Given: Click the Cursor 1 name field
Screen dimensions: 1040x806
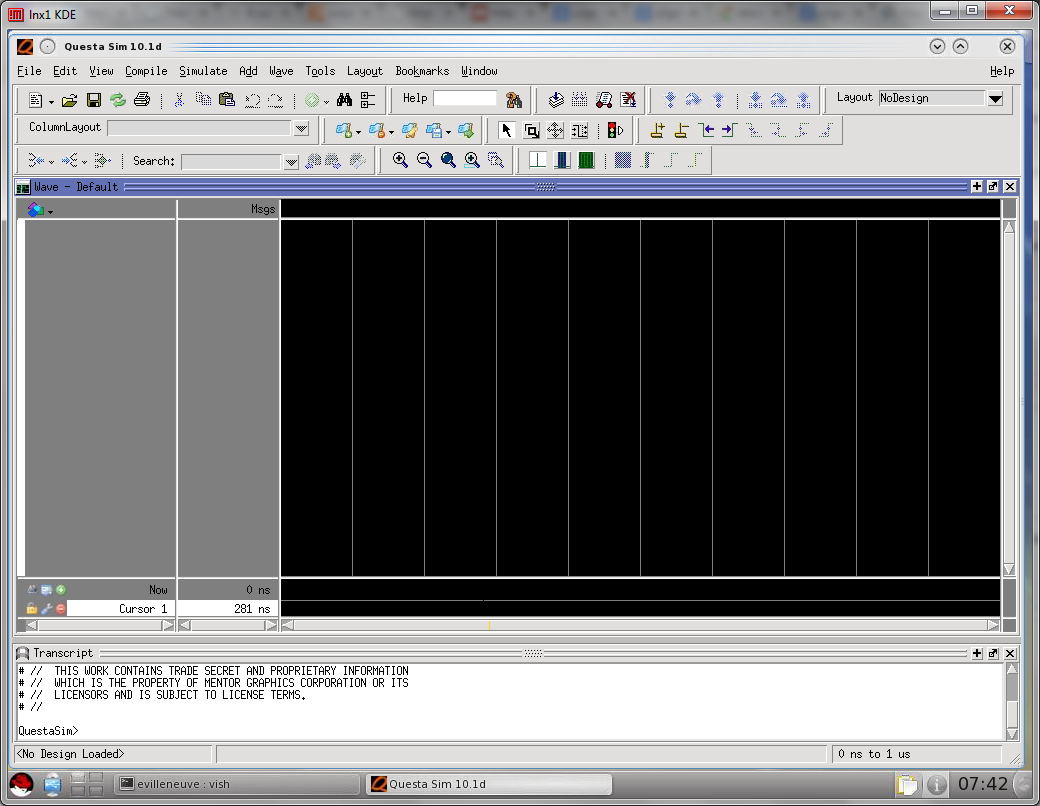Looking at the screenshot, I should click(120, 608).
